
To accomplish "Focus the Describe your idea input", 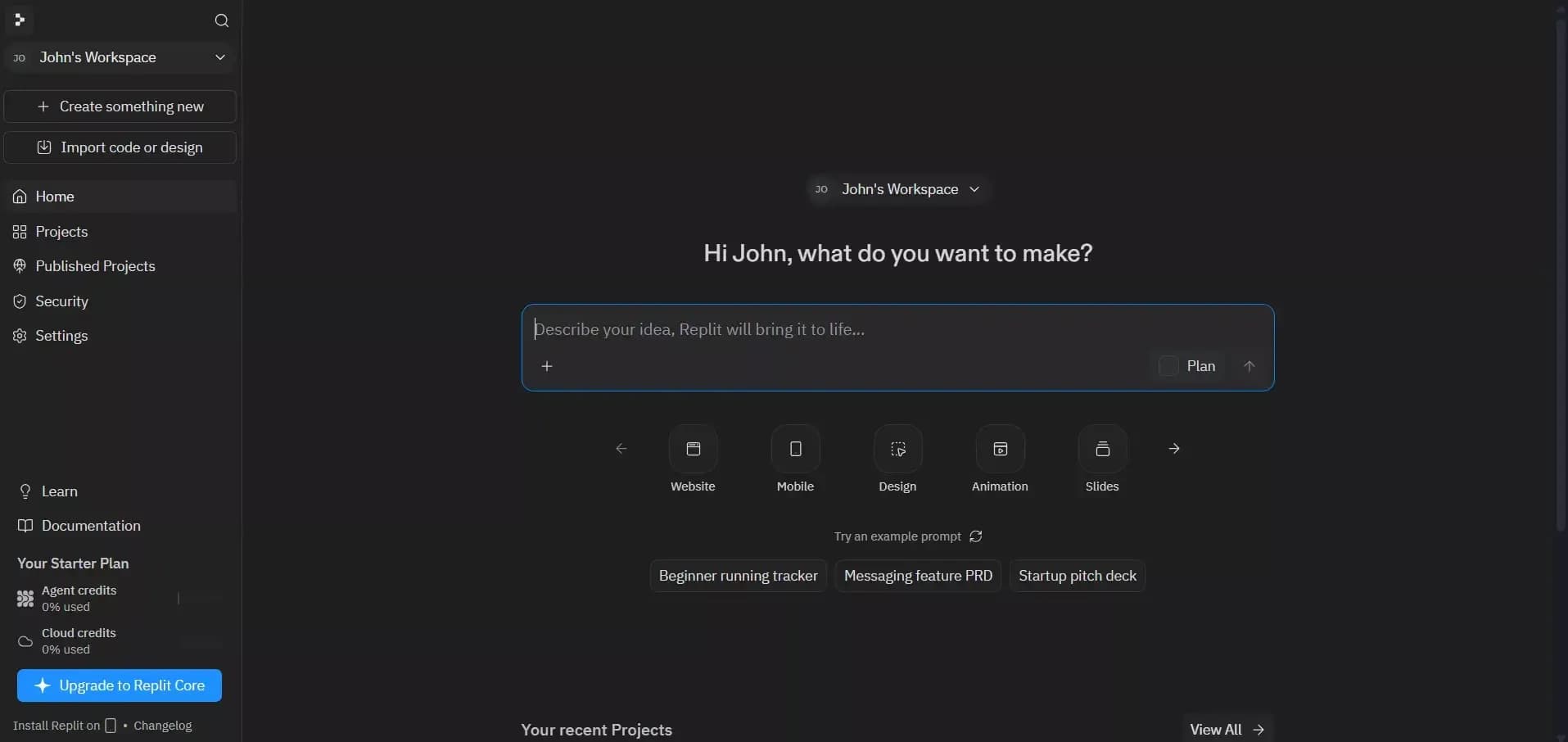I will coord(898,329).
